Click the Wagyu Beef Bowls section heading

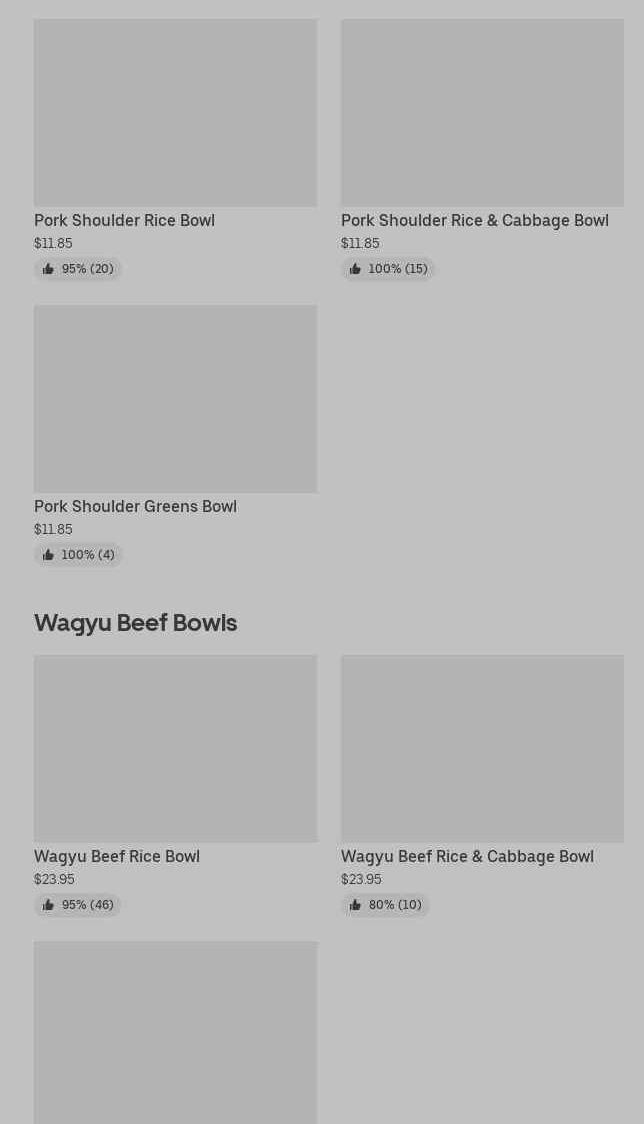tap(135, 622)
